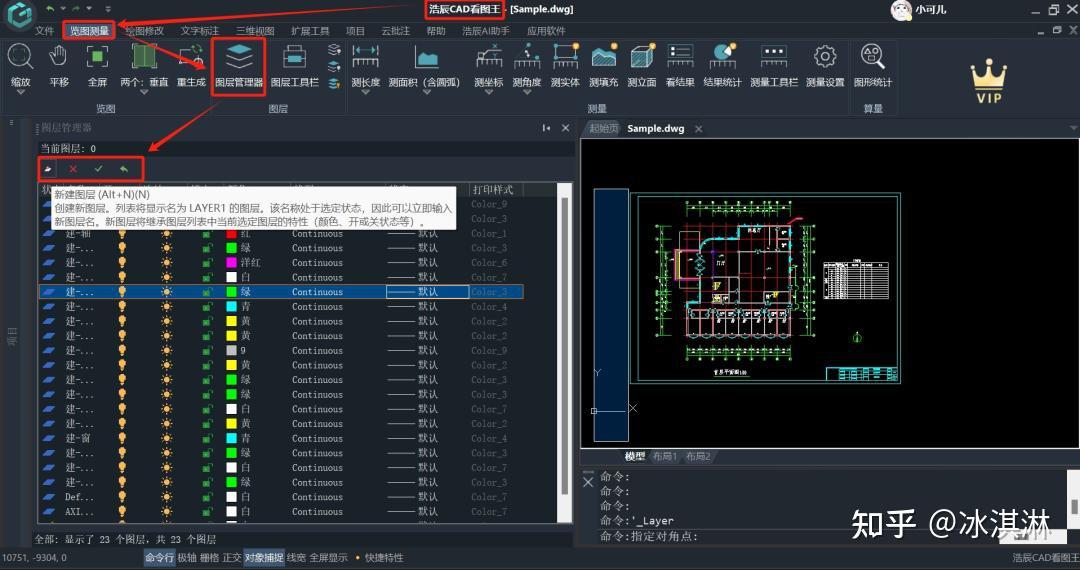This screenshot has width=1080, height=570.
Task: Switch to the 绘图修改 ribbon tab
Action: (145, 31)
